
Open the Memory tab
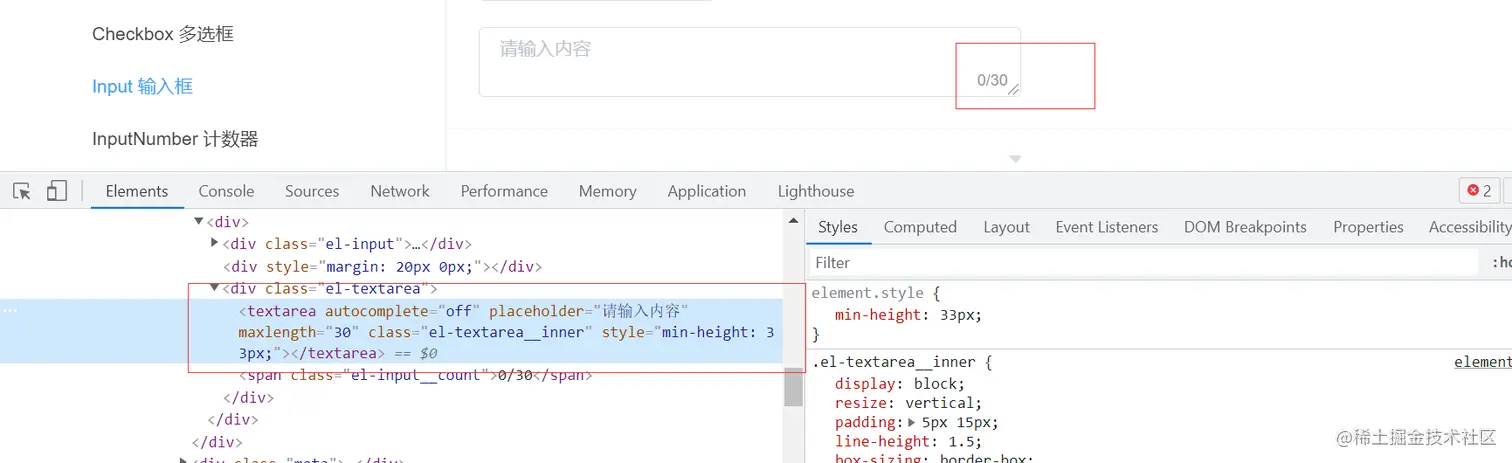pyautogui.click(x=607, y=191)
